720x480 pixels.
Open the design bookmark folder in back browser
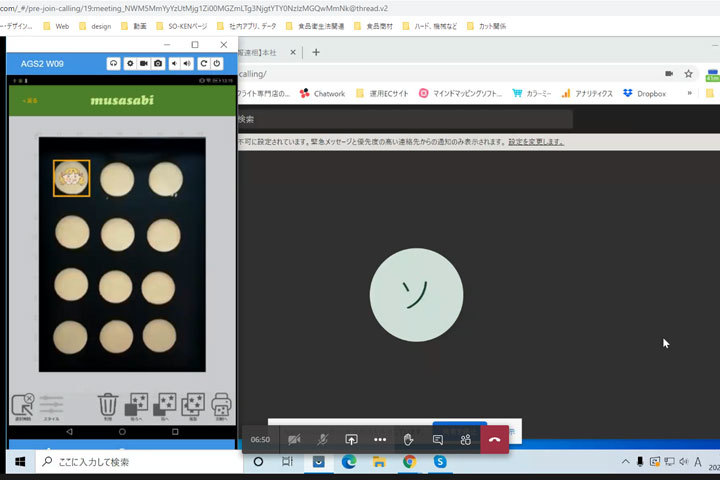pos(95,27)
